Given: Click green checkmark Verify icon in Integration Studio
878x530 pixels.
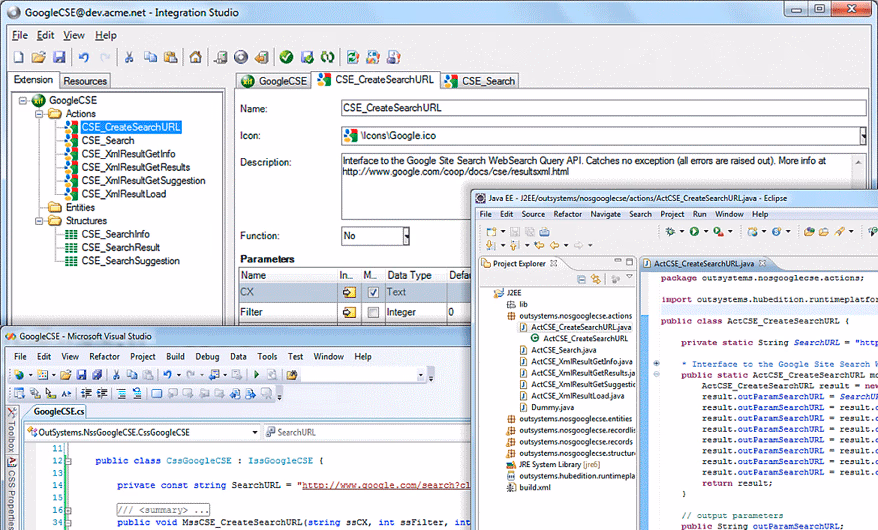Looking at the screenshot, I should pyautogui.click(x=286, y=57).
